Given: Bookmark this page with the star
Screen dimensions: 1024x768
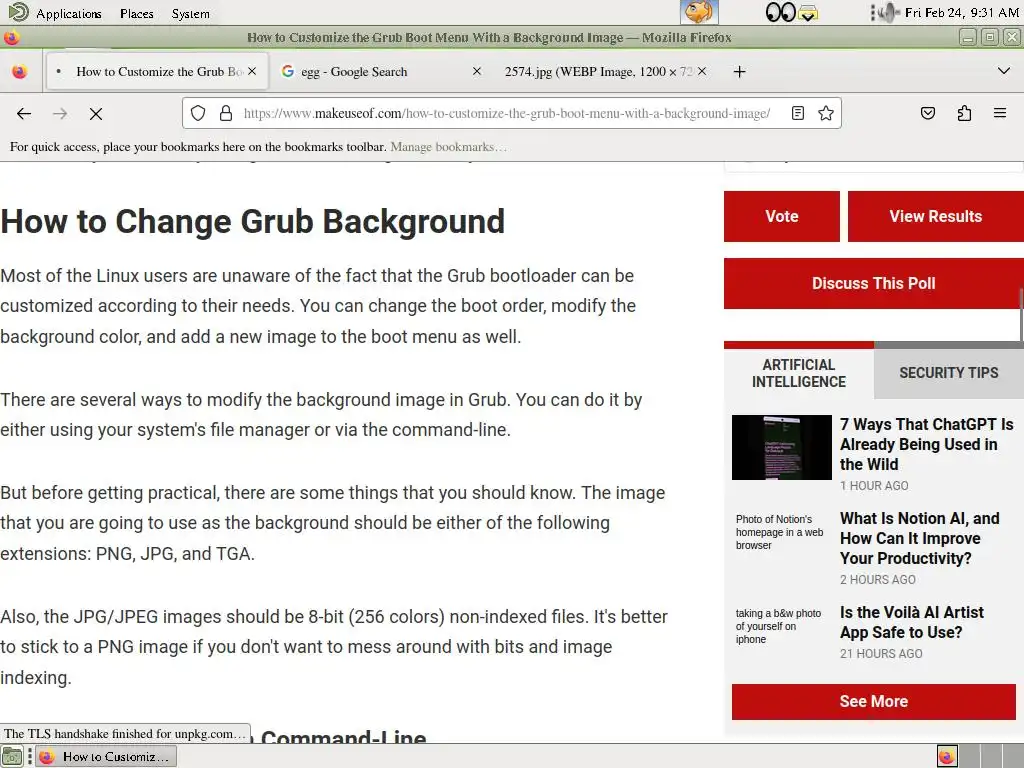Looking at the screenshot, I should [826, 114].
